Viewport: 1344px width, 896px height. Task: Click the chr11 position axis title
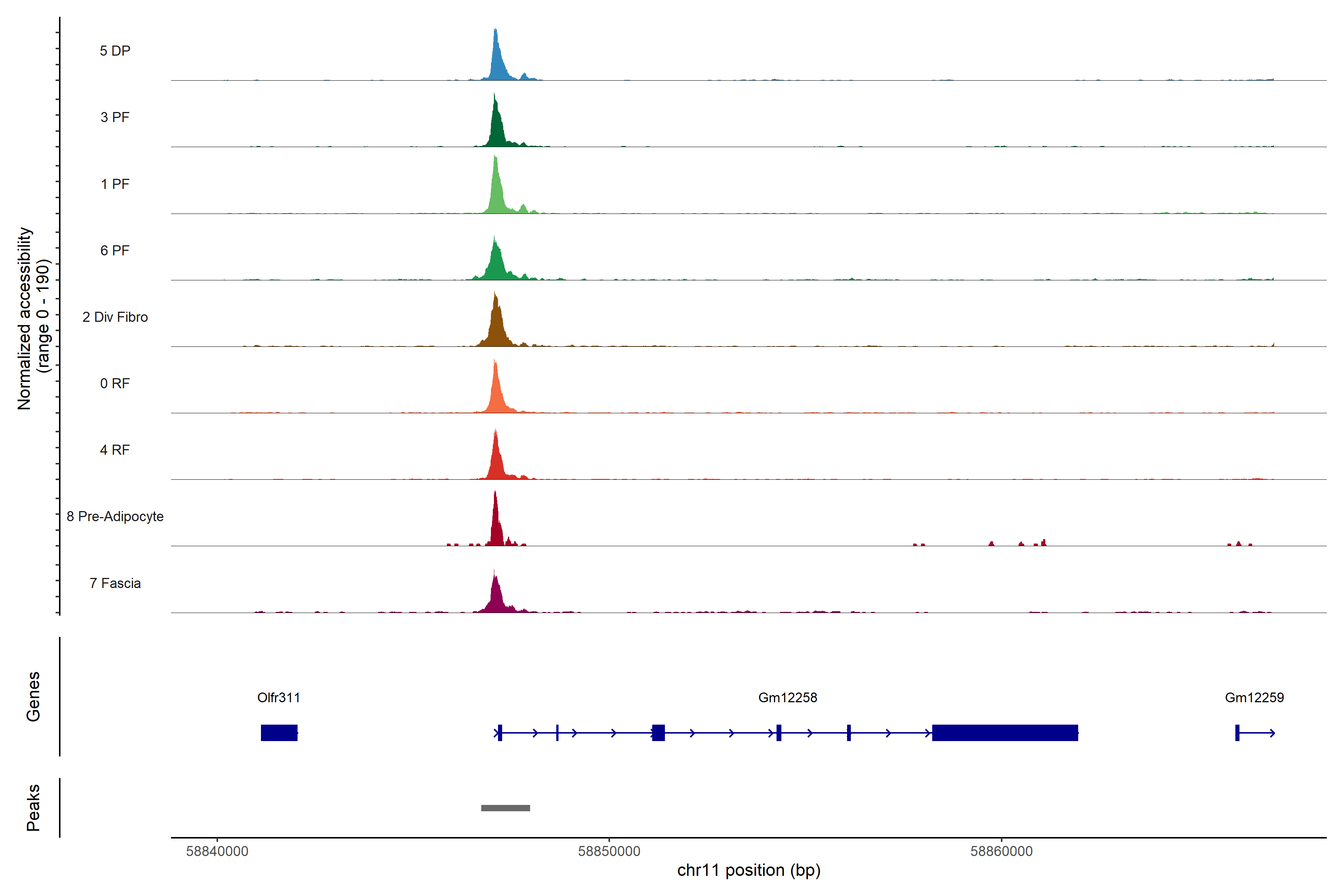[749, 871]
